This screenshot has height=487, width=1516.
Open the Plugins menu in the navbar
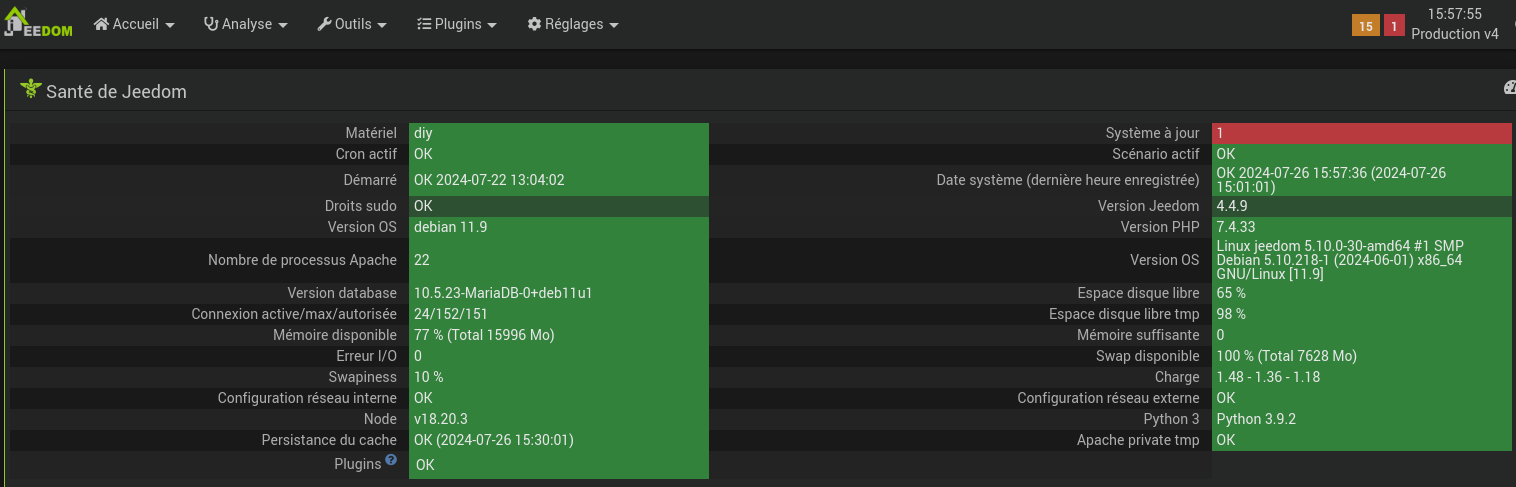pyautogui.click(x=459, y=24)
